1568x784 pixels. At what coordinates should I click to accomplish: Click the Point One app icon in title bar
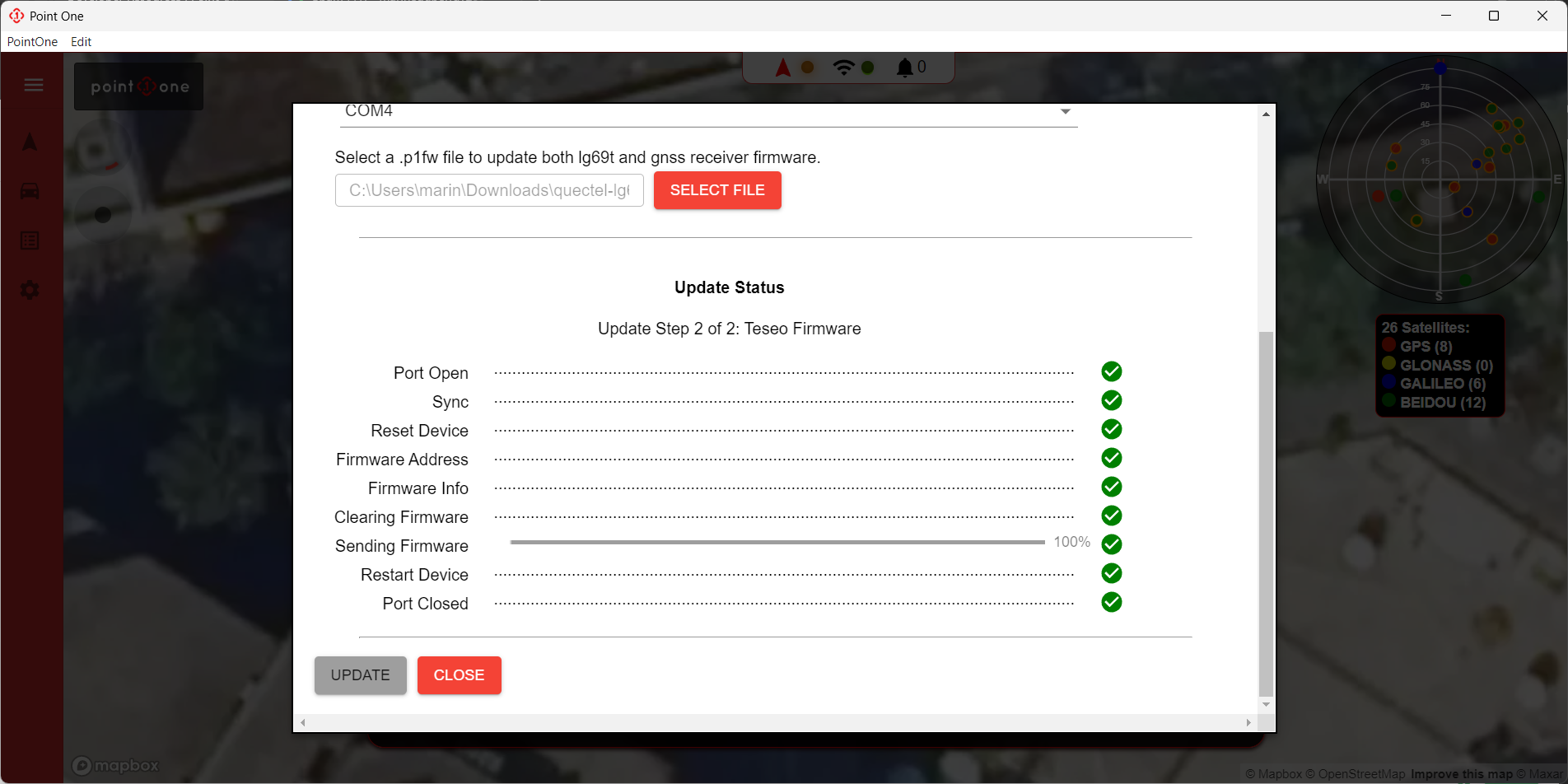pos(16,16)
